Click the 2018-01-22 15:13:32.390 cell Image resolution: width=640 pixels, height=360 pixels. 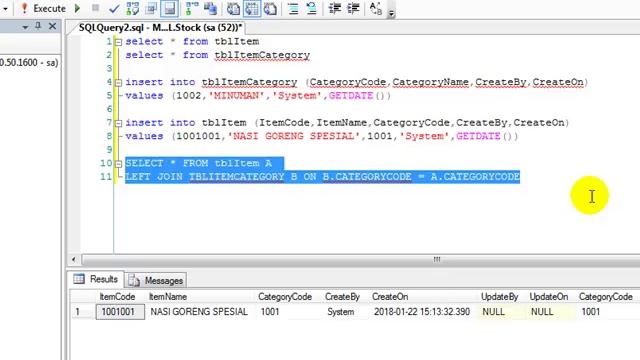[x=422, y=312]
